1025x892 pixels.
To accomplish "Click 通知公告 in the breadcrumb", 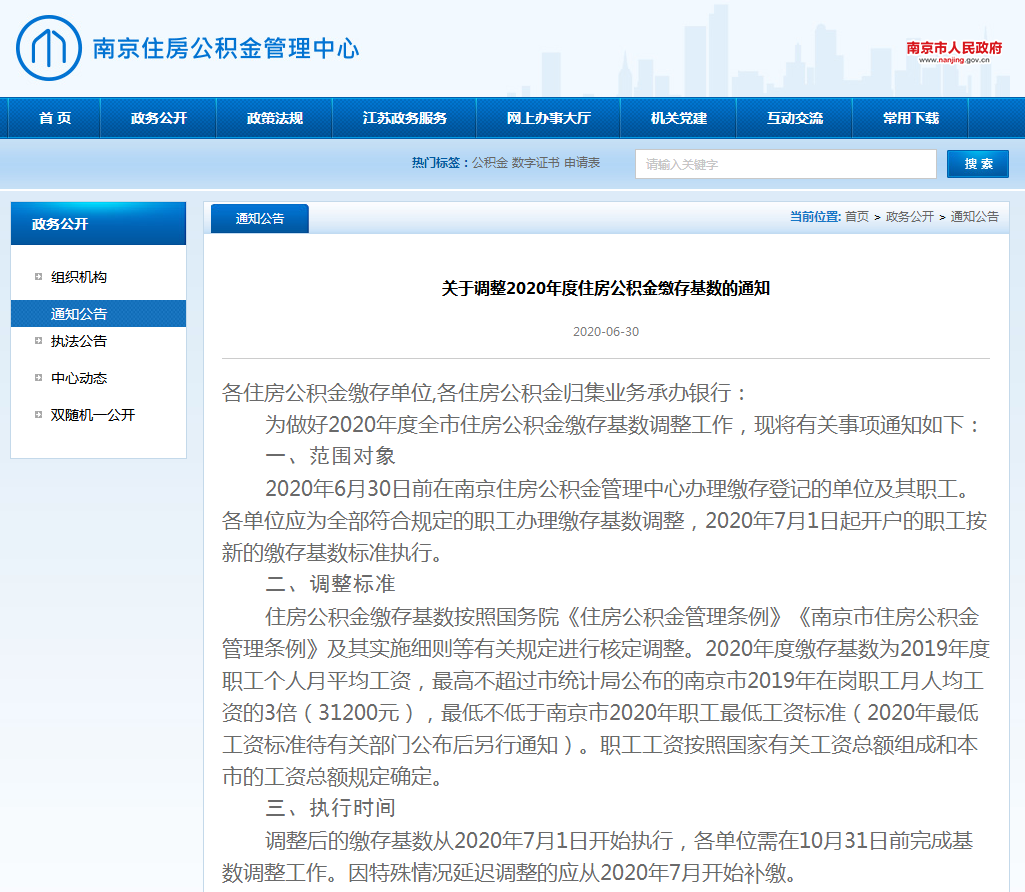I will pos(974,216).
